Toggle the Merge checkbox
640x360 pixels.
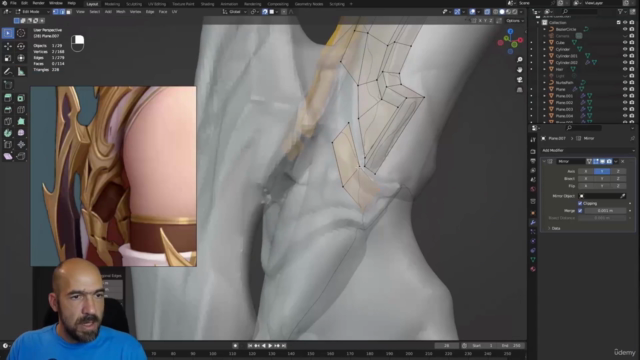(x=580, y=211)
